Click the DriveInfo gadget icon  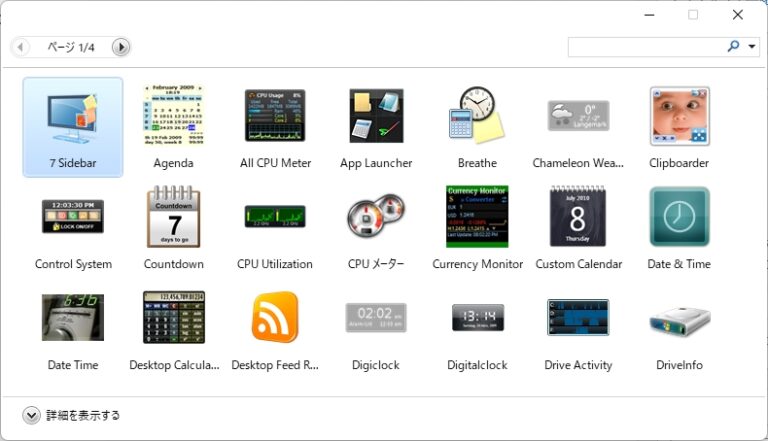(679, 318)
